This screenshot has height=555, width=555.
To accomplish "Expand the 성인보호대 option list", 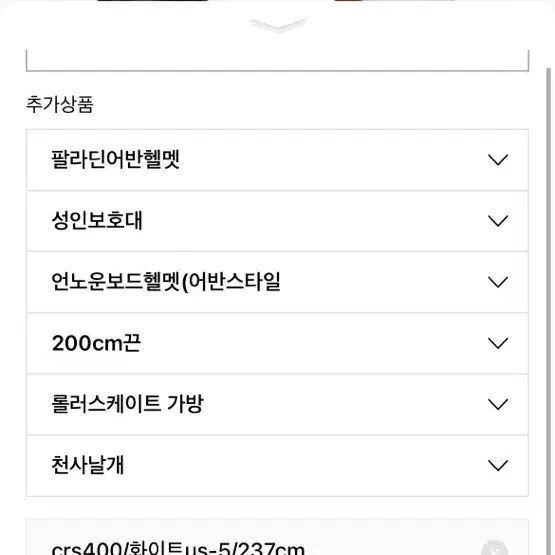I will point(278,221).
